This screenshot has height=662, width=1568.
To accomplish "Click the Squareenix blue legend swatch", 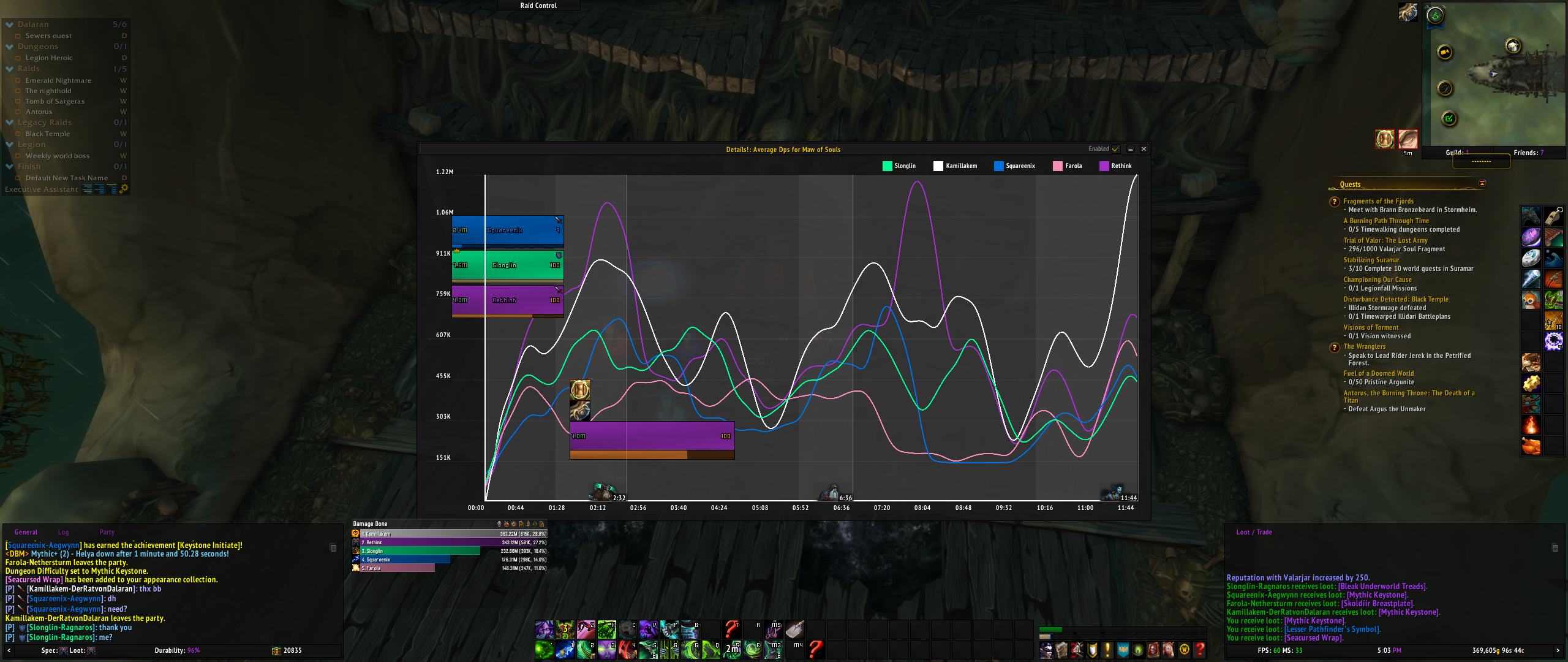I will pyautogui.click(x=998, y=166).
